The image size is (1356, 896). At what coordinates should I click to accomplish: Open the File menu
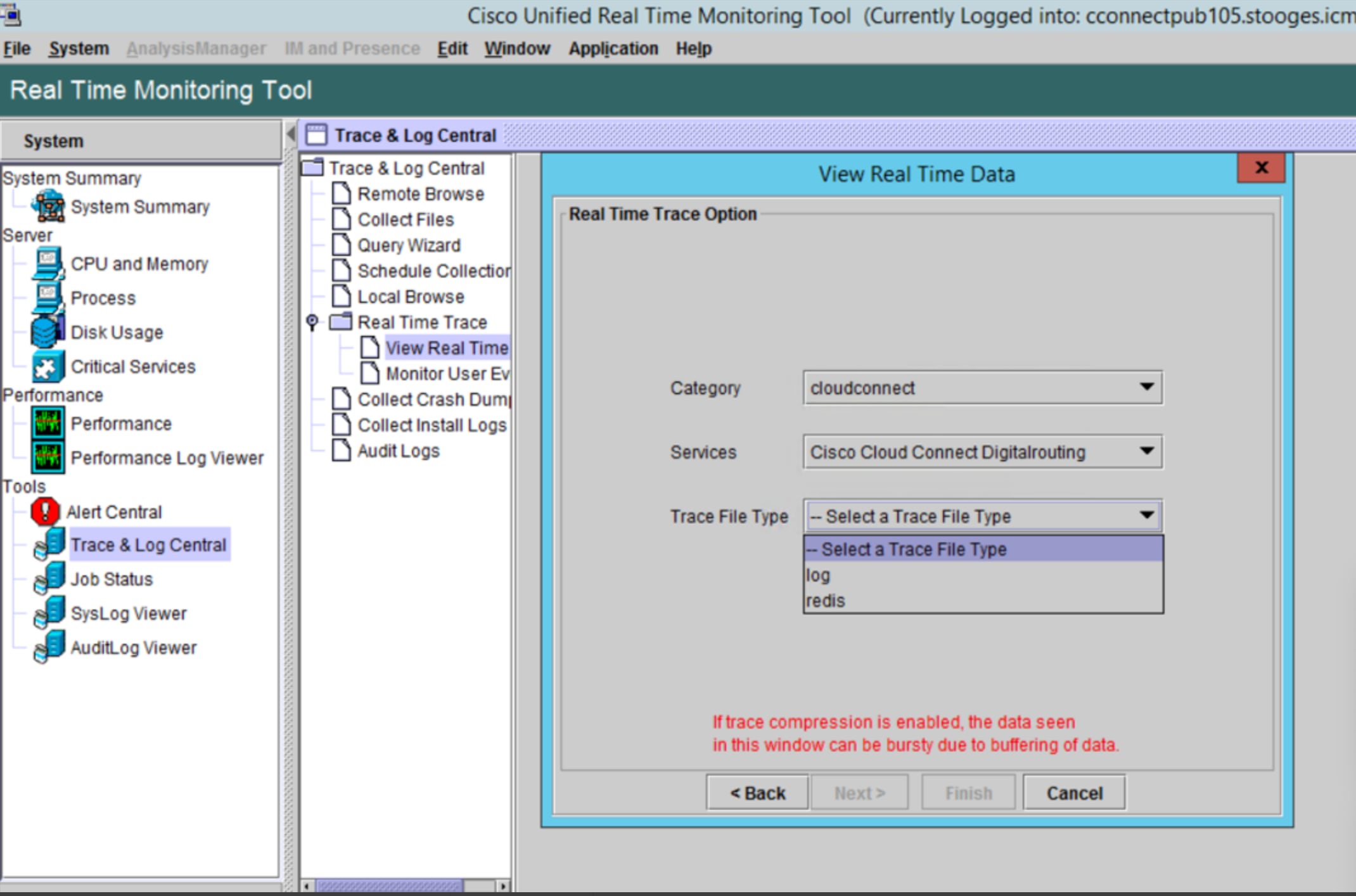(16, 49)
